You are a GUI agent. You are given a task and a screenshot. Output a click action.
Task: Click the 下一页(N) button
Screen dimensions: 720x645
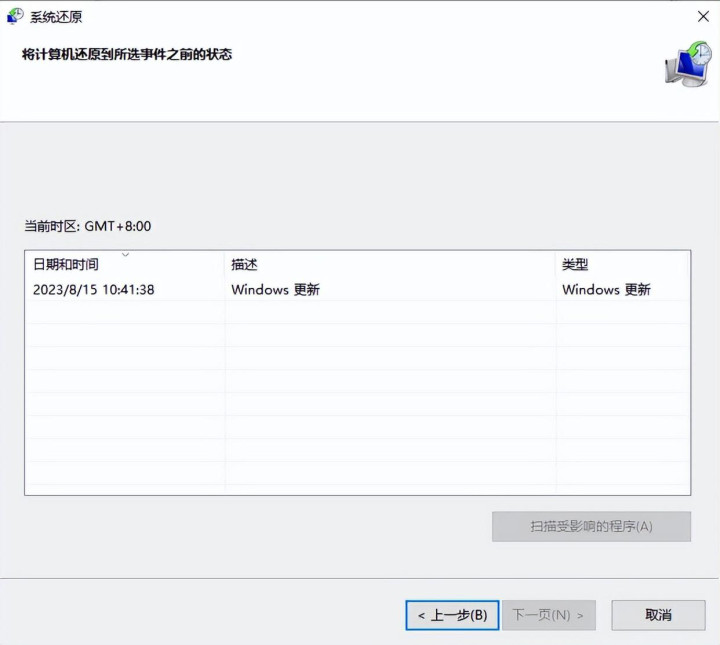coord(549,615)
